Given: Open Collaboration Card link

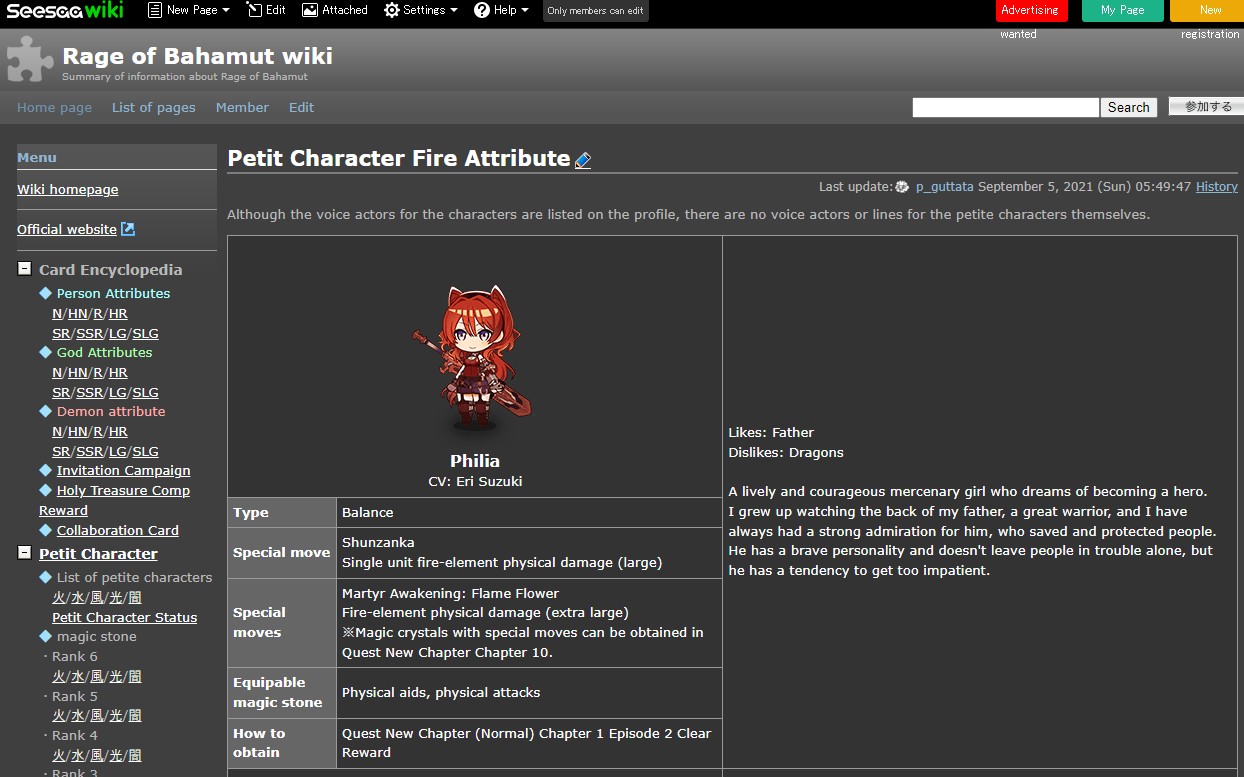Looking at the screenshot, I should point(118,530).
